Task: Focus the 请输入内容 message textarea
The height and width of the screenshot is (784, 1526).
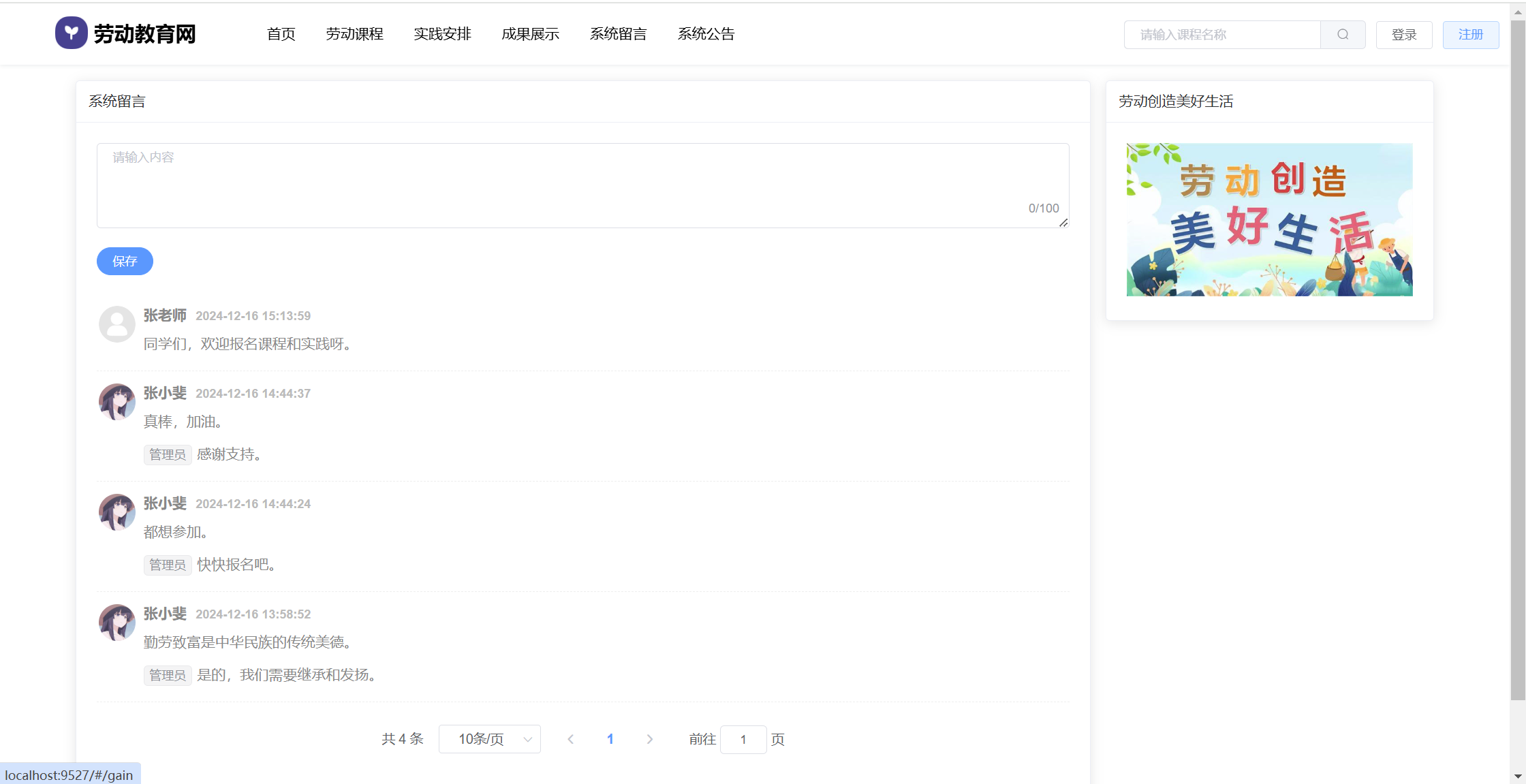Action: click(x=582, y=185)
